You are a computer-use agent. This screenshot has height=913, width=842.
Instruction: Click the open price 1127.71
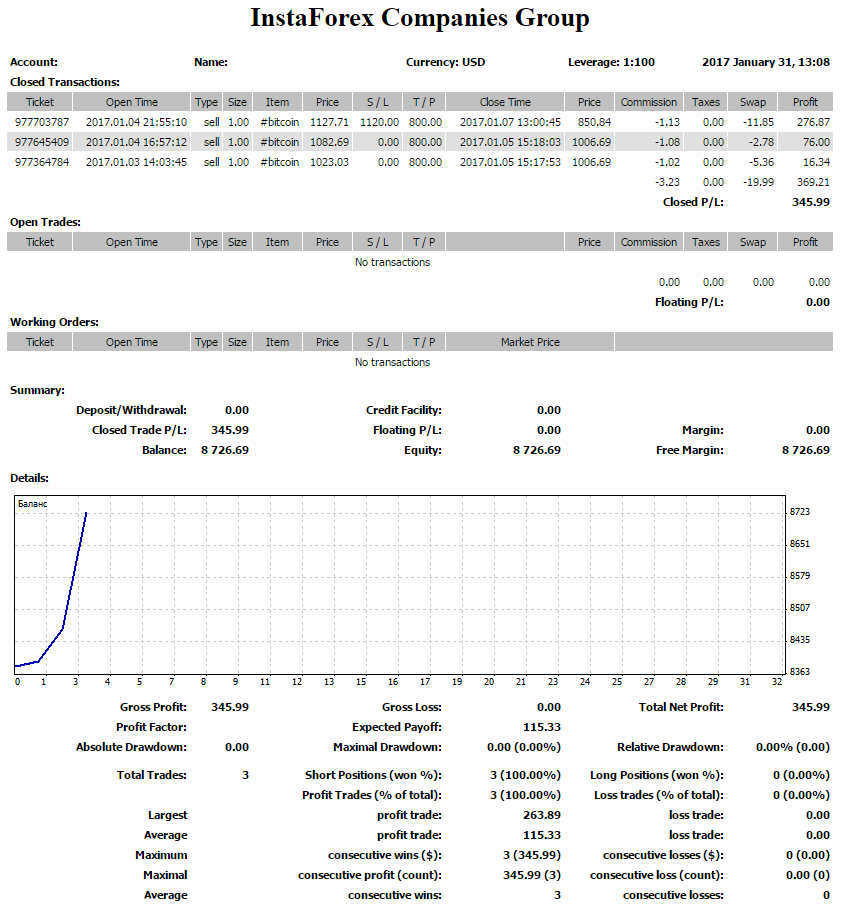tap(329, 122)
